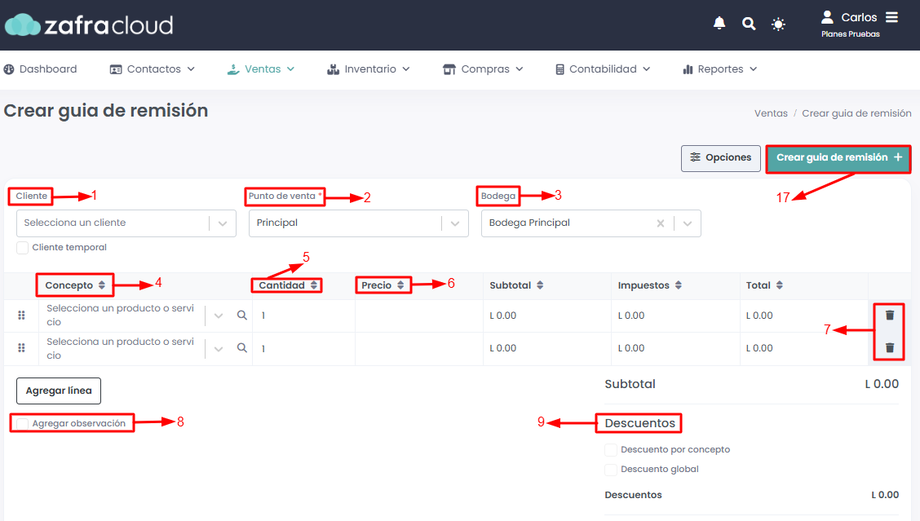Enable Descuento global
Image resolution: width=920 pixels, height=521 pixels.
pos(611,469)
